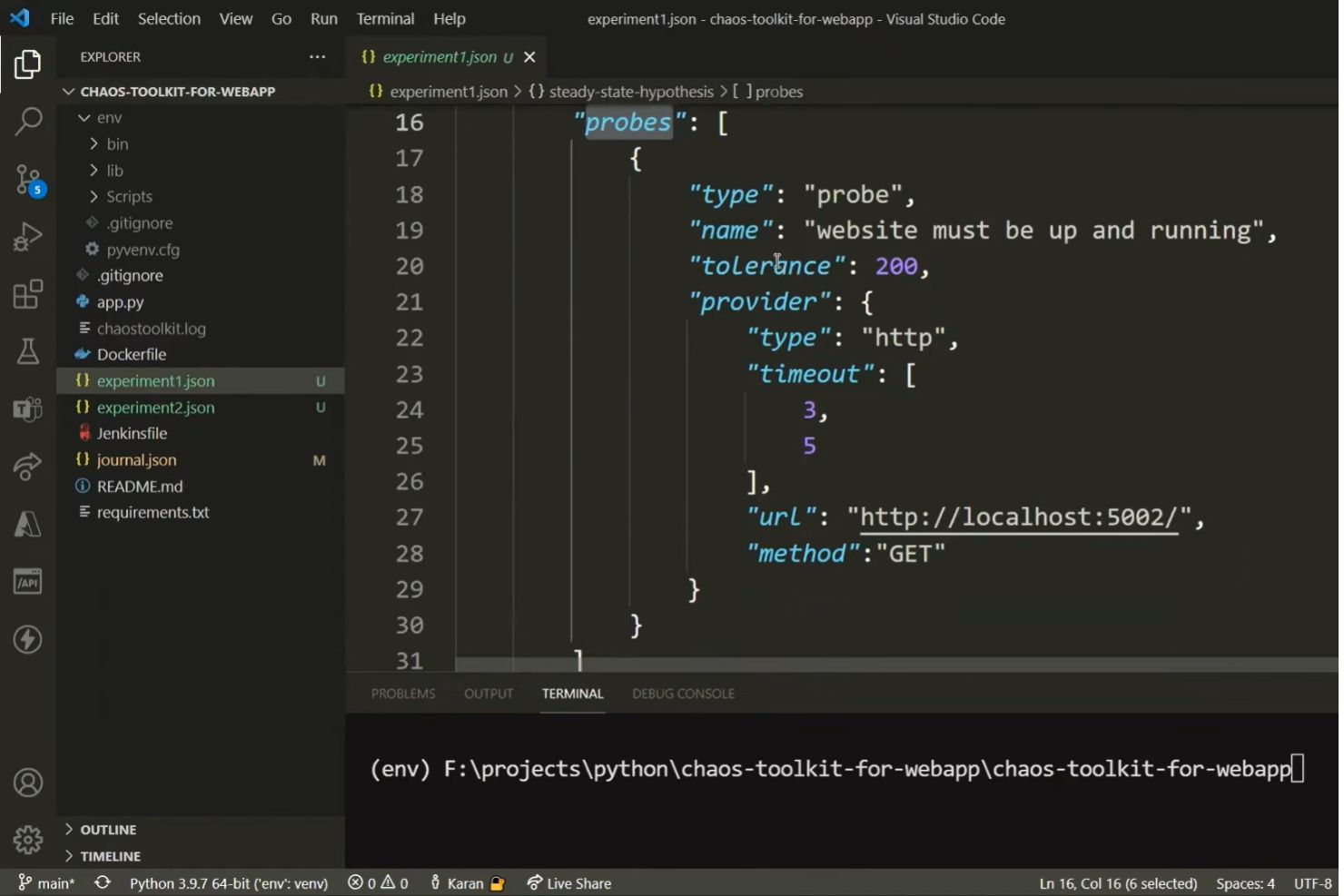This screenshot has width=1344, height=896.
Task: Select Python 3.9.7 interpreter in status bar
Action: coord(229,883)
